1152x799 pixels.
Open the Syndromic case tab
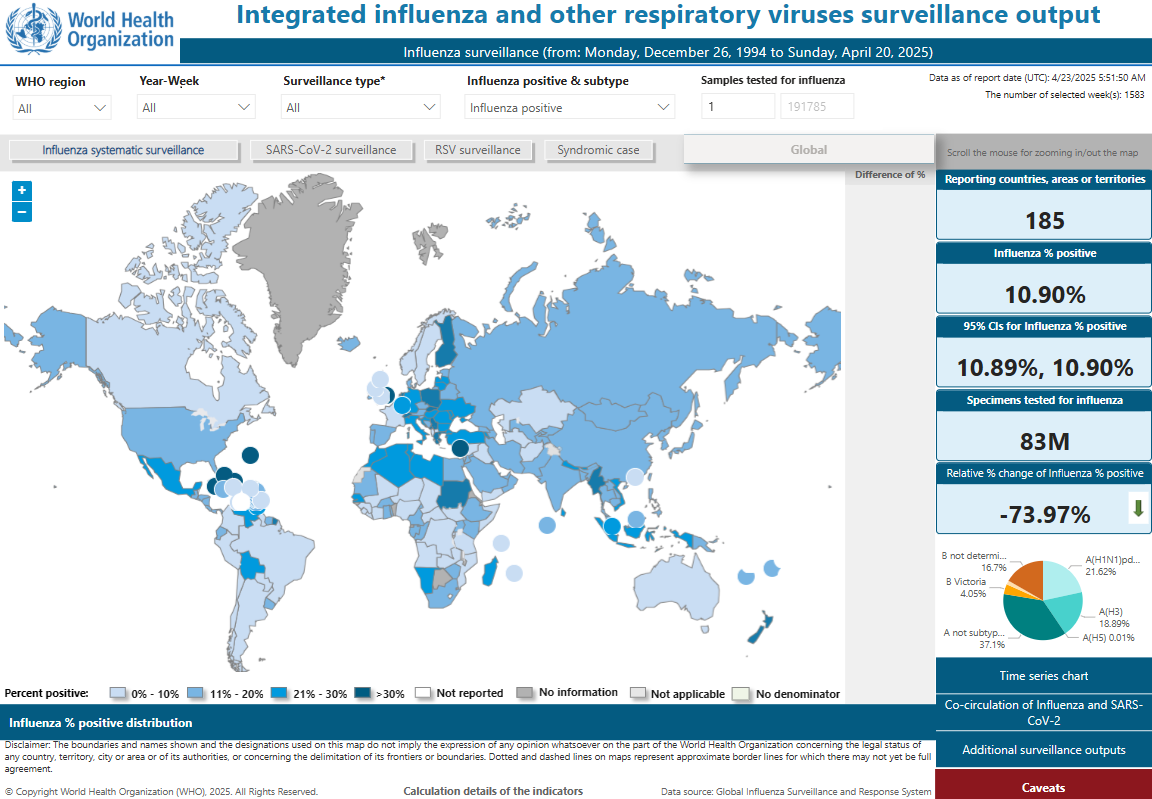click(x=598, y=150)
